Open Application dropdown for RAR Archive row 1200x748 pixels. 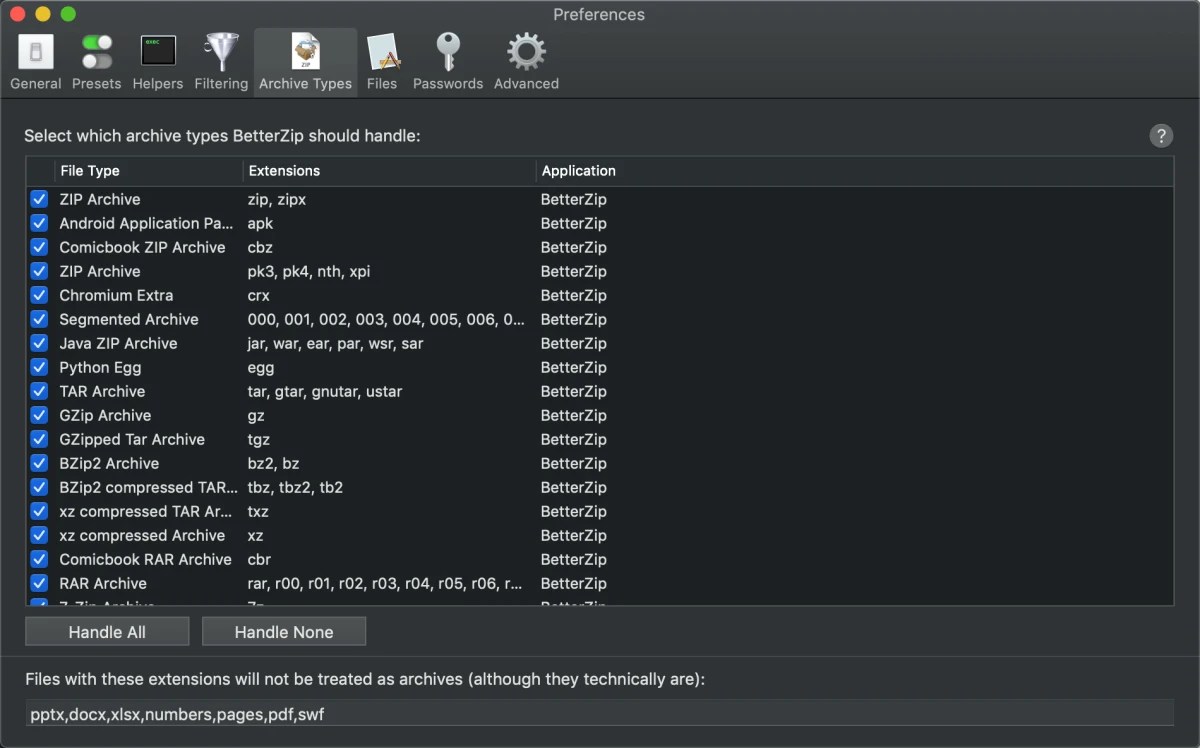point(574,583)
